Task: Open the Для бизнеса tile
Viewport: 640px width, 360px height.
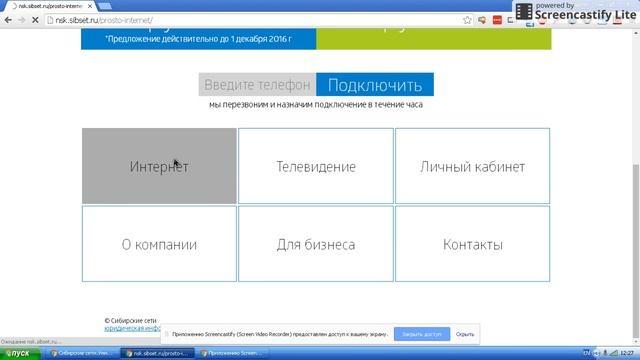Action: pyautogui.click(x=316, y=244)
